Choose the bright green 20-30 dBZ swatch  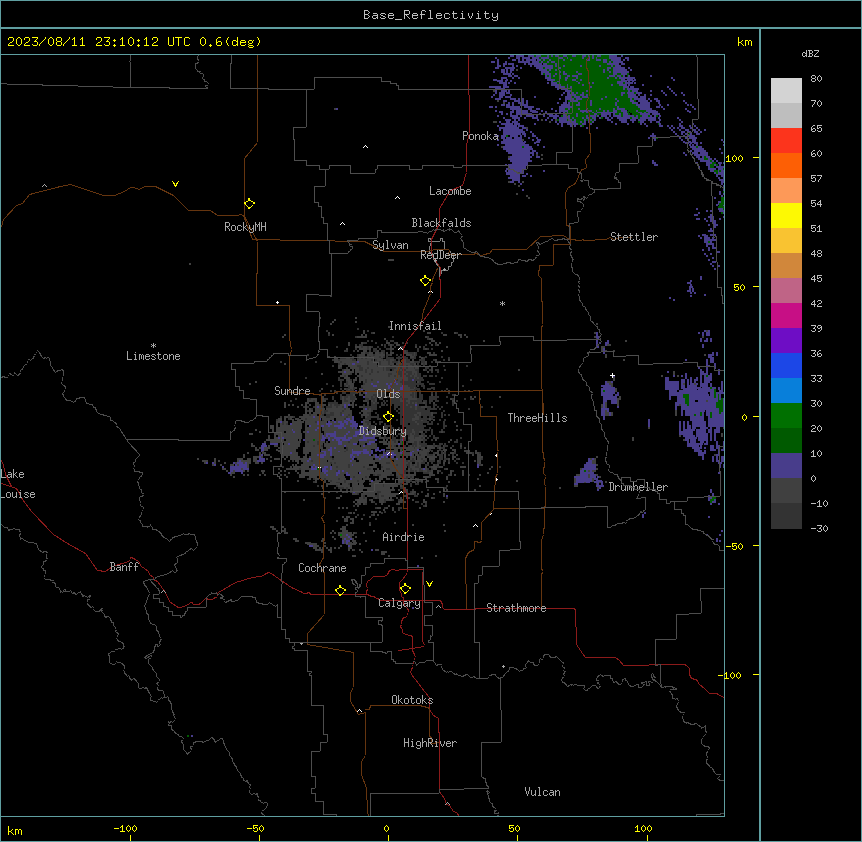tap(786, 416)
